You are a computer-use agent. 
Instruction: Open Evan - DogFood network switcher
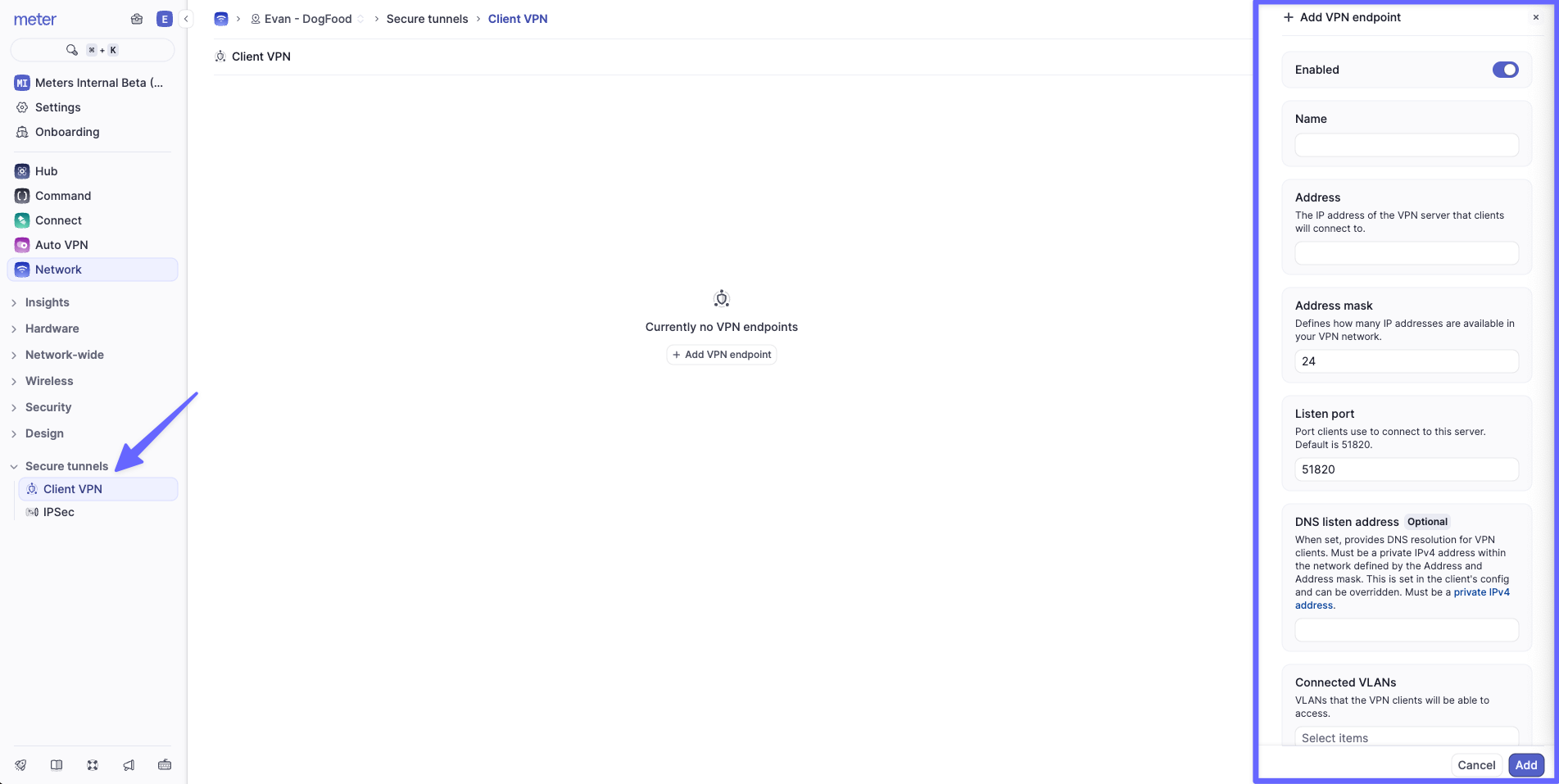(307, 19)
